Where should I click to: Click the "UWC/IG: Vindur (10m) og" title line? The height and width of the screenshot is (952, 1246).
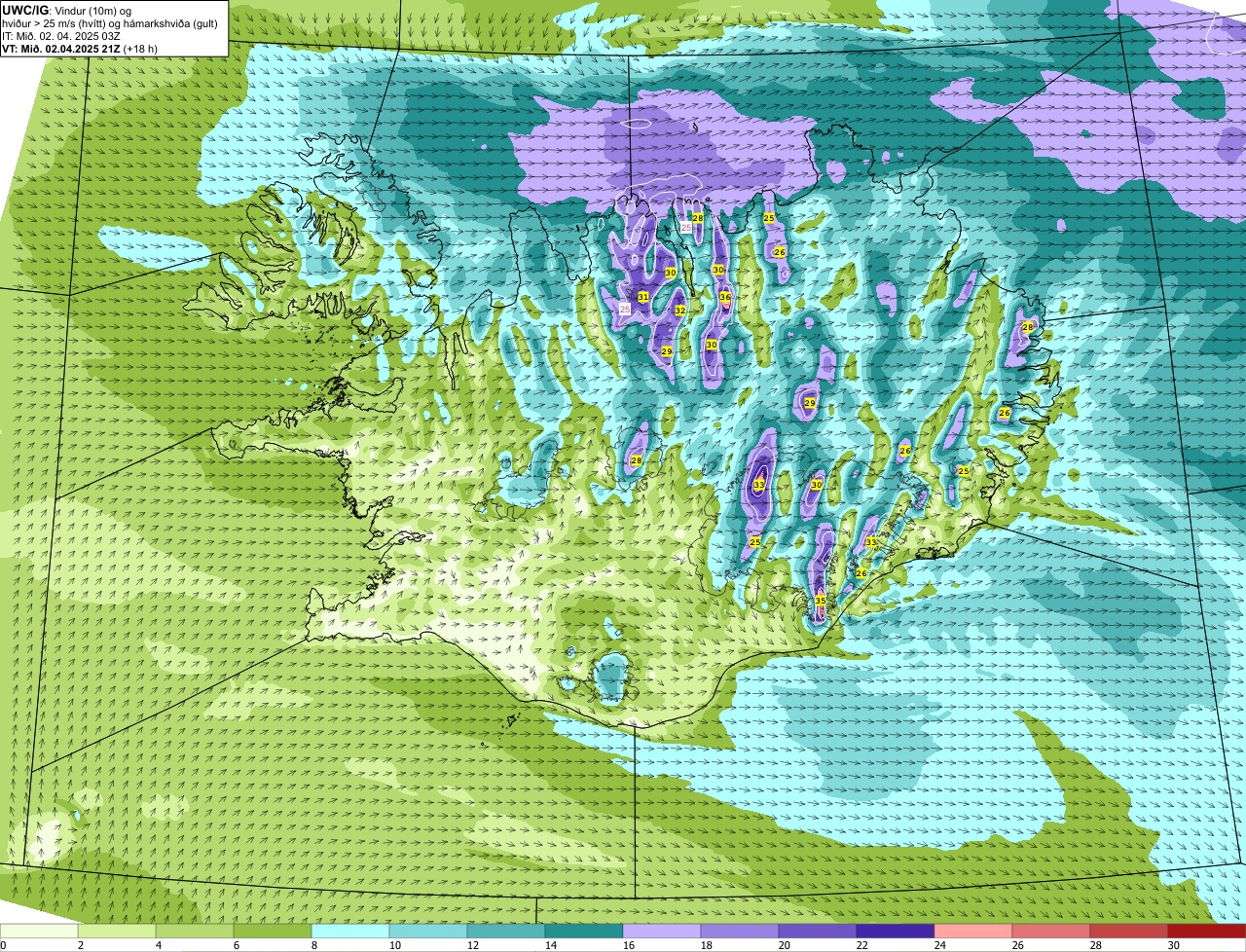(x=67, y=10)
